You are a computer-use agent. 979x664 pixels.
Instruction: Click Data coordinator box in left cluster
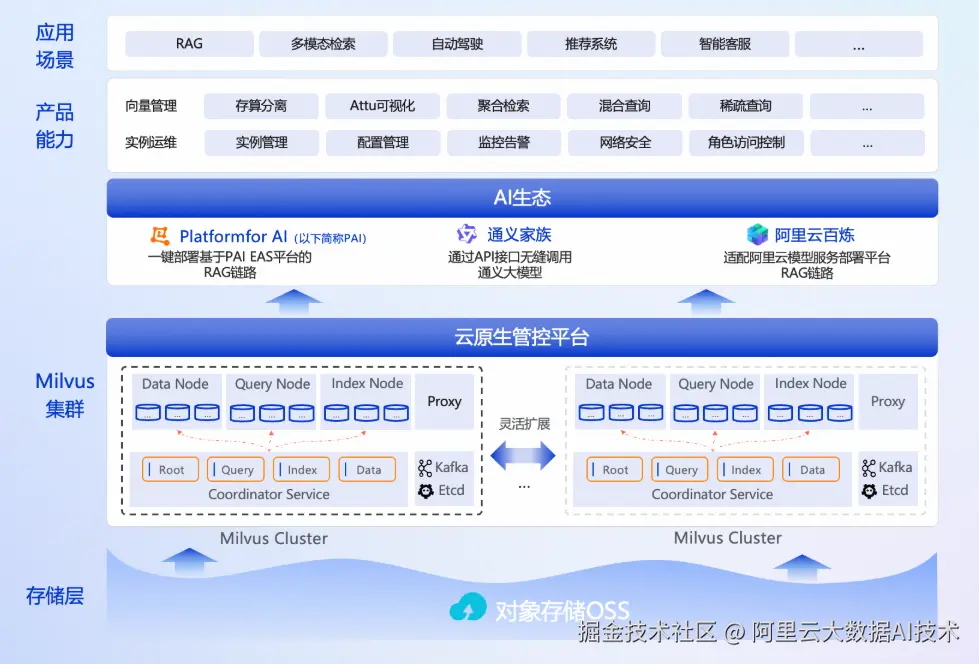pos(367,469)
